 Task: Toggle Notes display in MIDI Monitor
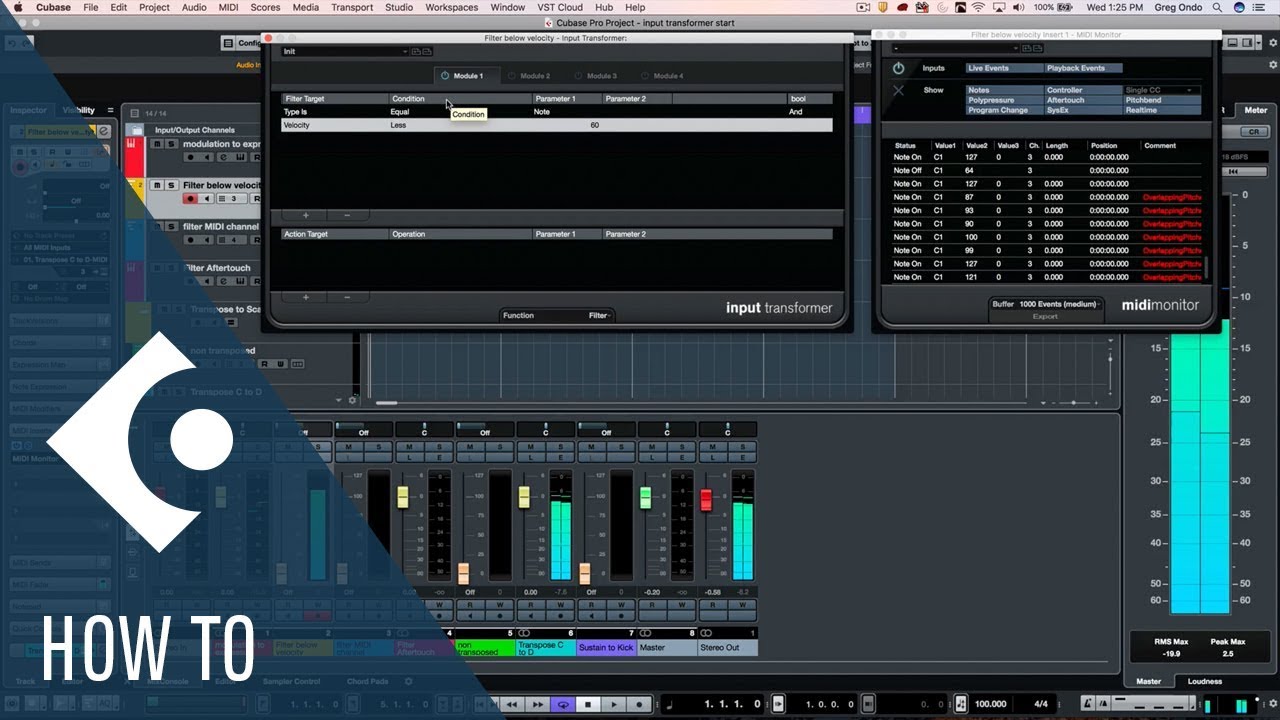point(1005,90)
